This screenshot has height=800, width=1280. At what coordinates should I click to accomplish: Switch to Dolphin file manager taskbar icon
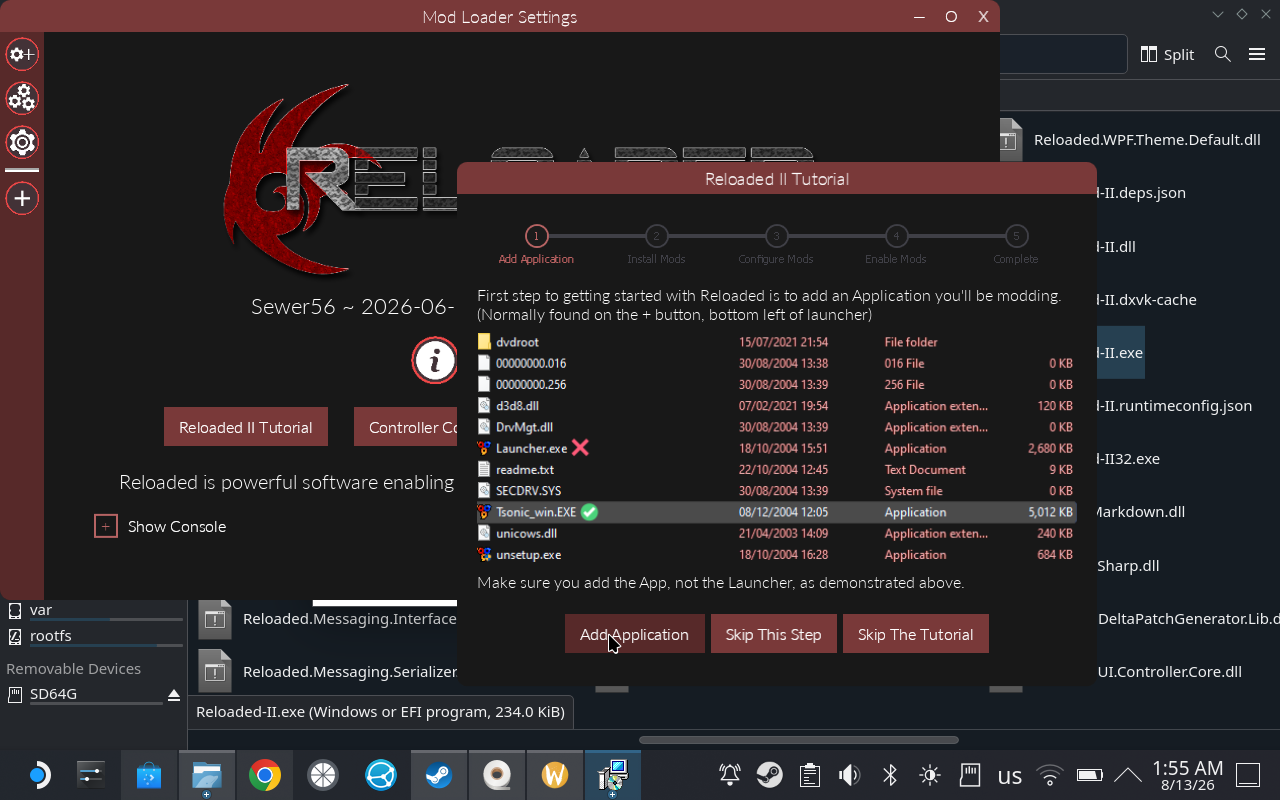point(207,775)
